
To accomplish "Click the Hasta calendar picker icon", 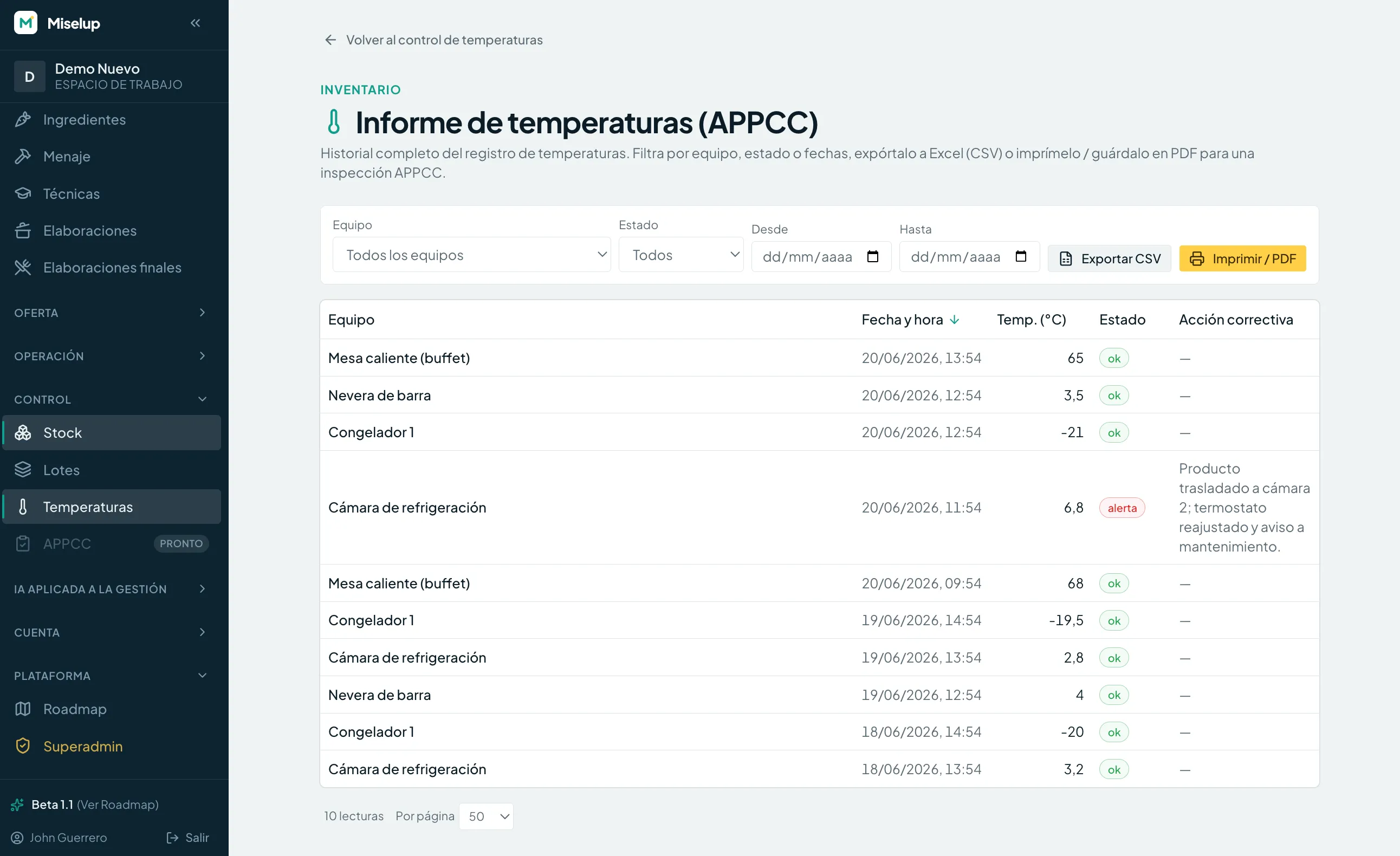I will 1021,256.
